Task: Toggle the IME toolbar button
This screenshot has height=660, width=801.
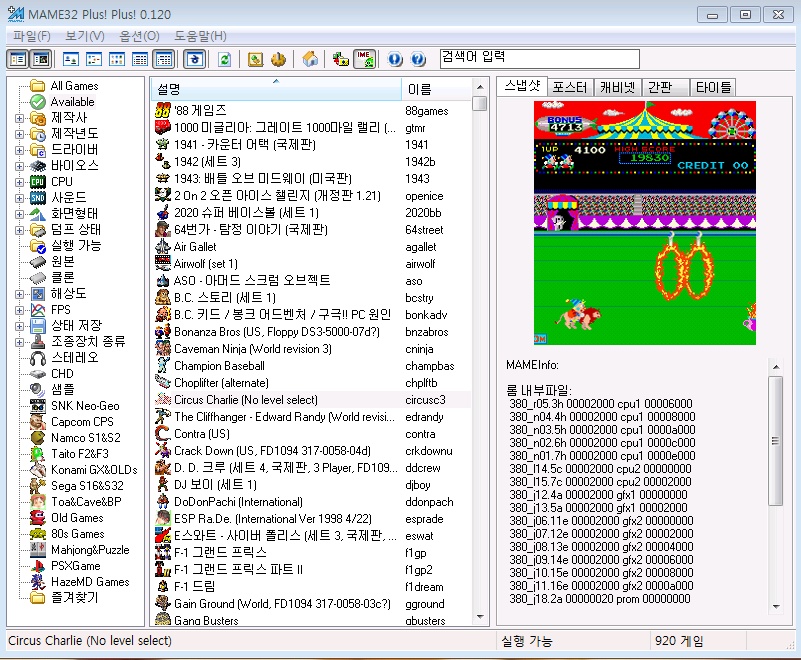Action: click(x=364, y=59)
